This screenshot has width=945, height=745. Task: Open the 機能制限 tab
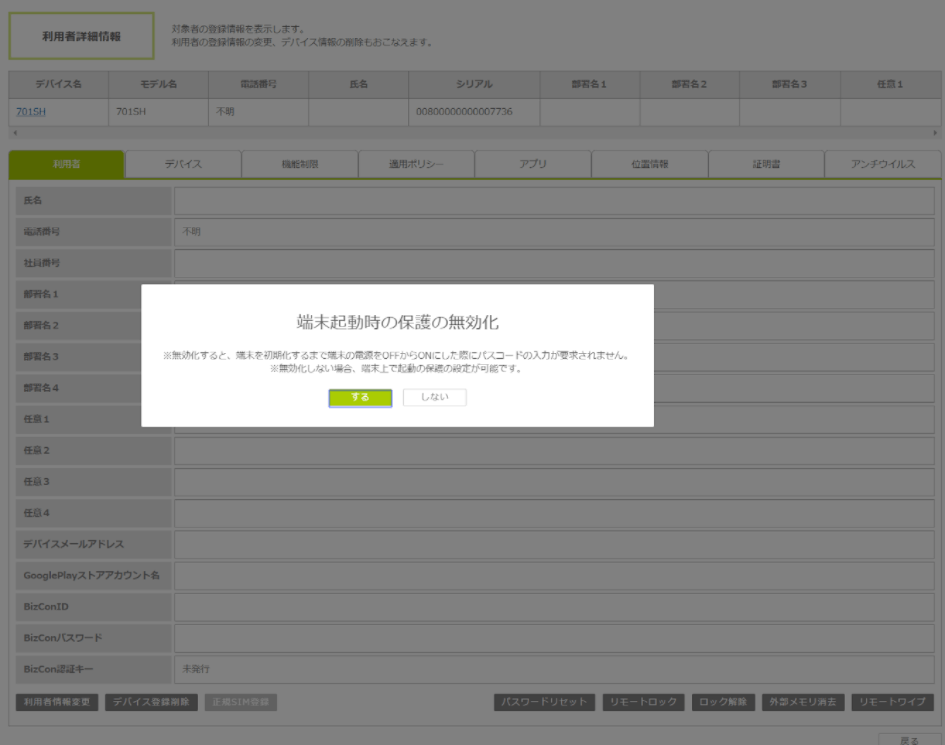coord(300,164)
